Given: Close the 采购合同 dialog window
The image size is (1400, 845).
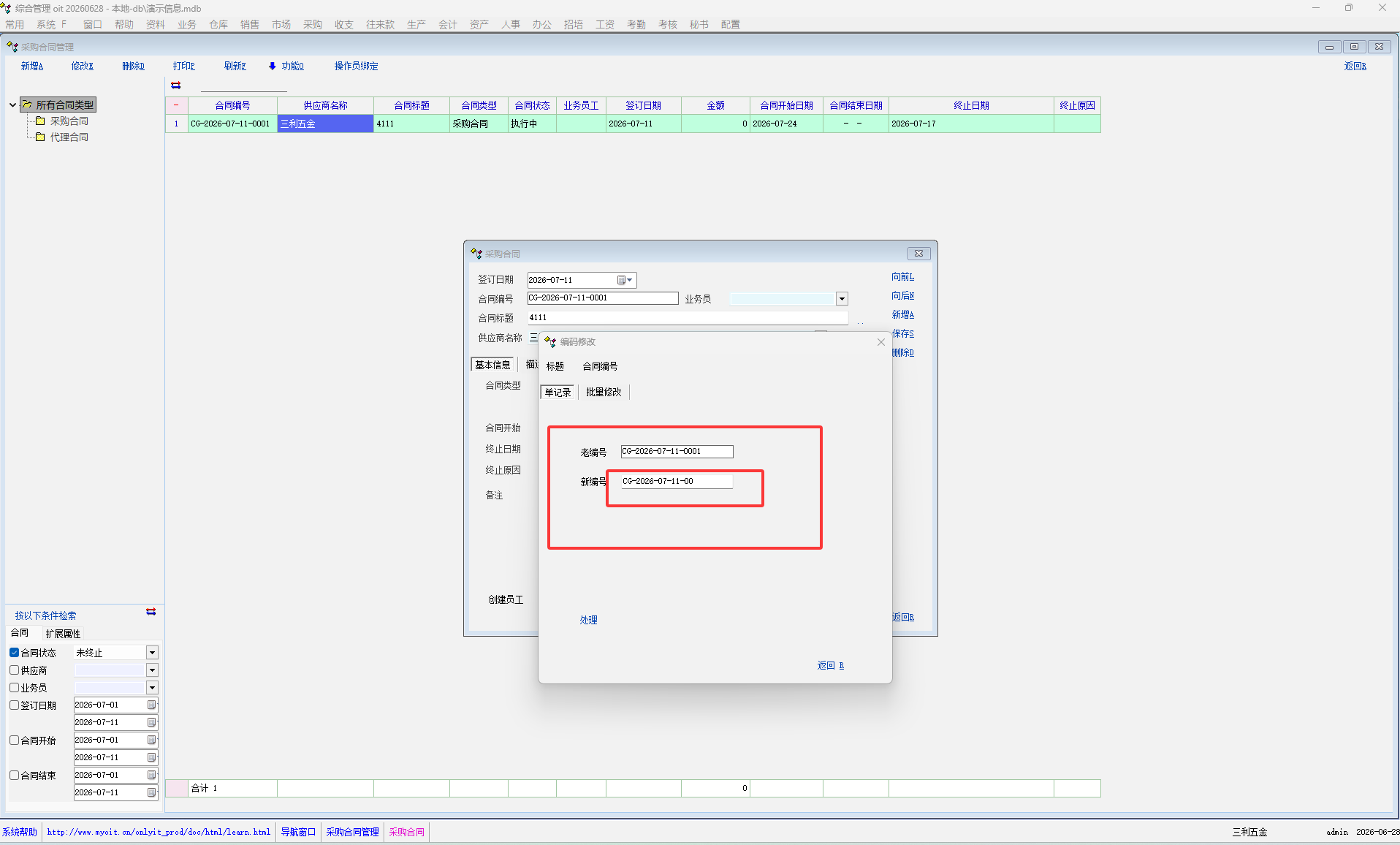Looking at the screenshot, I should coord(918,254).
